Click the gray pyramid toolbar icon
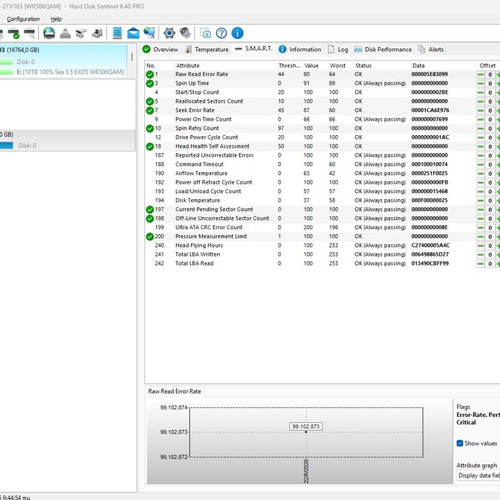Screen dimensions: 500x500 [x=65, y=33]
